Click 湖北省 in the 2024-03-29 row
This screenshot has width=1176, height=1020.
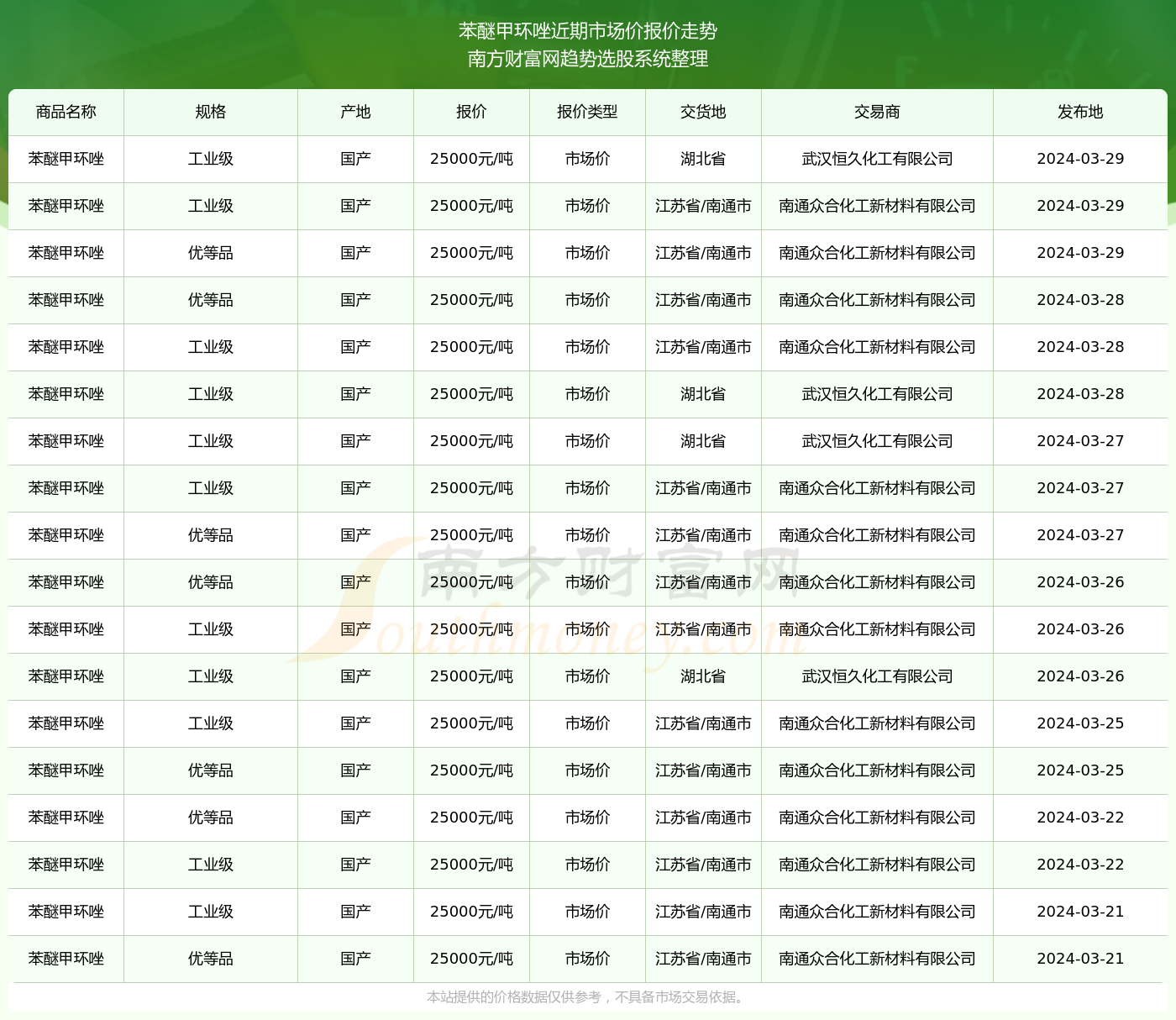[703, 159]
